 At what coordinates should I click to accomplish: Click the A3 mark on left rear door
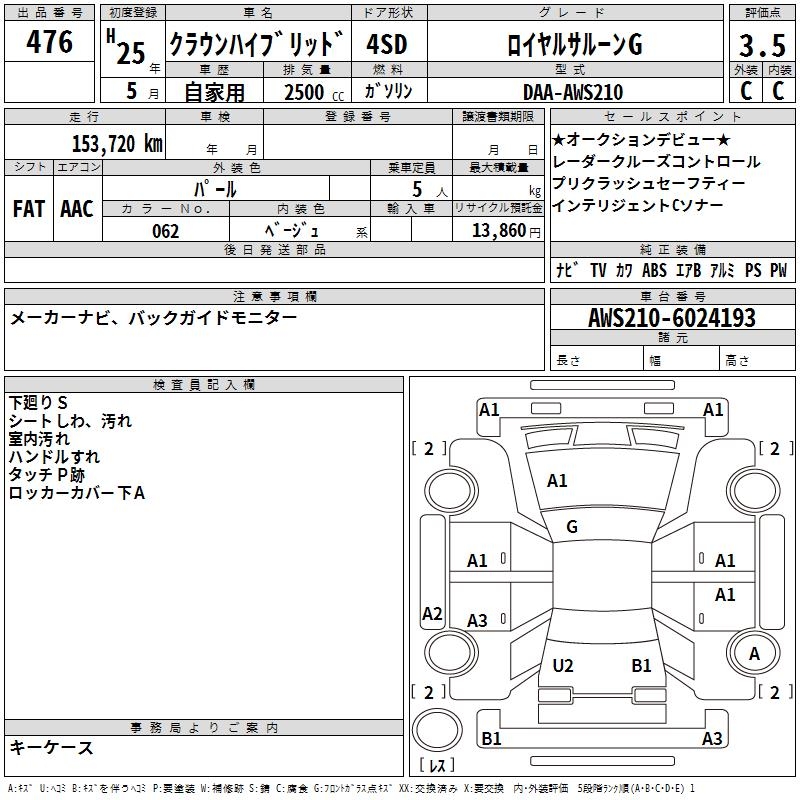pos(478,621)
